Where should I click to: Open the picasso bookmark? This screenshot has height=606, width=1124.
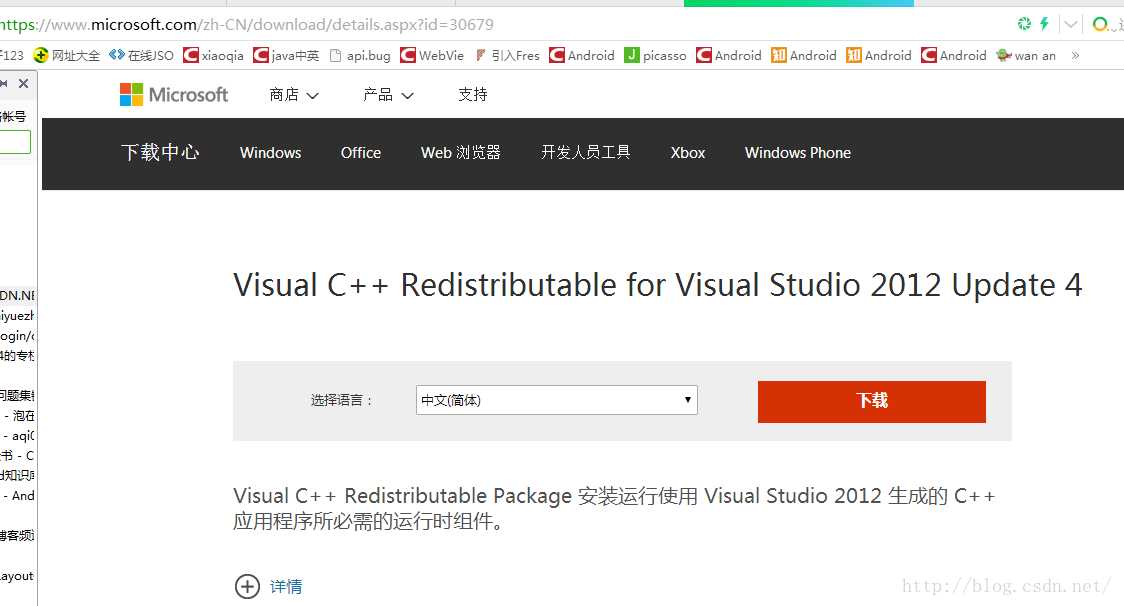point(655,55)
